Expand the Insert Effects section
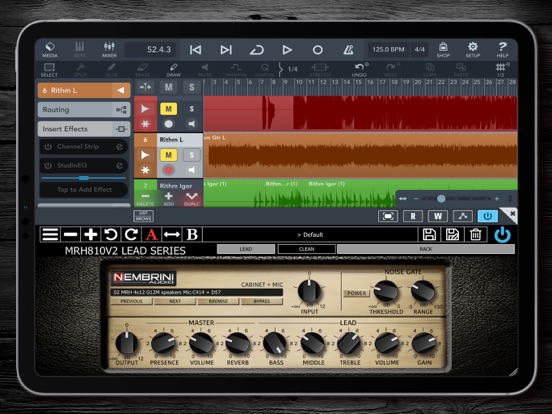This screenshot has width=552, height=414. [x=84, y=129]
